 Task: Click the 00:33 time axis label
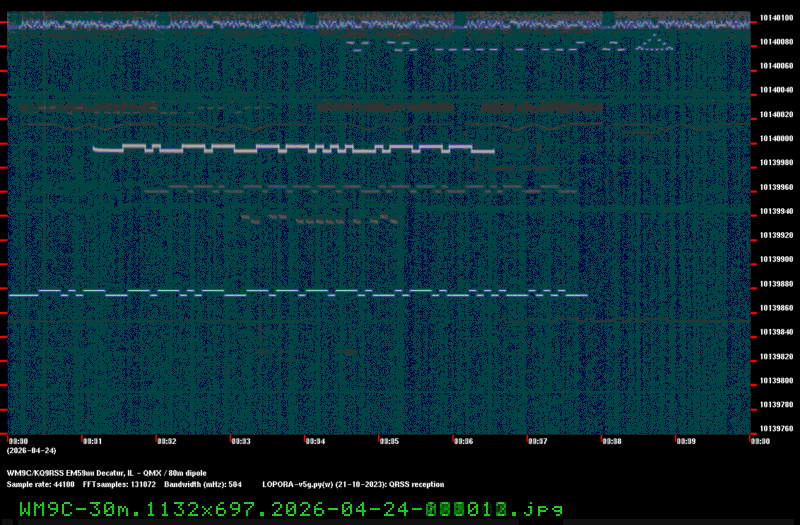[240, 441]
